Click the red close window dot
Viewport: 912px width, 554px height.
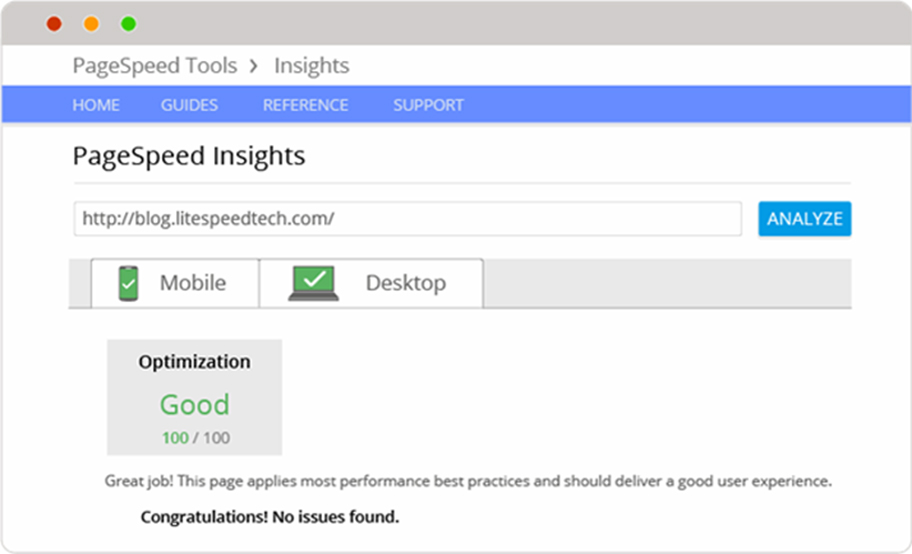click(54, 24)
